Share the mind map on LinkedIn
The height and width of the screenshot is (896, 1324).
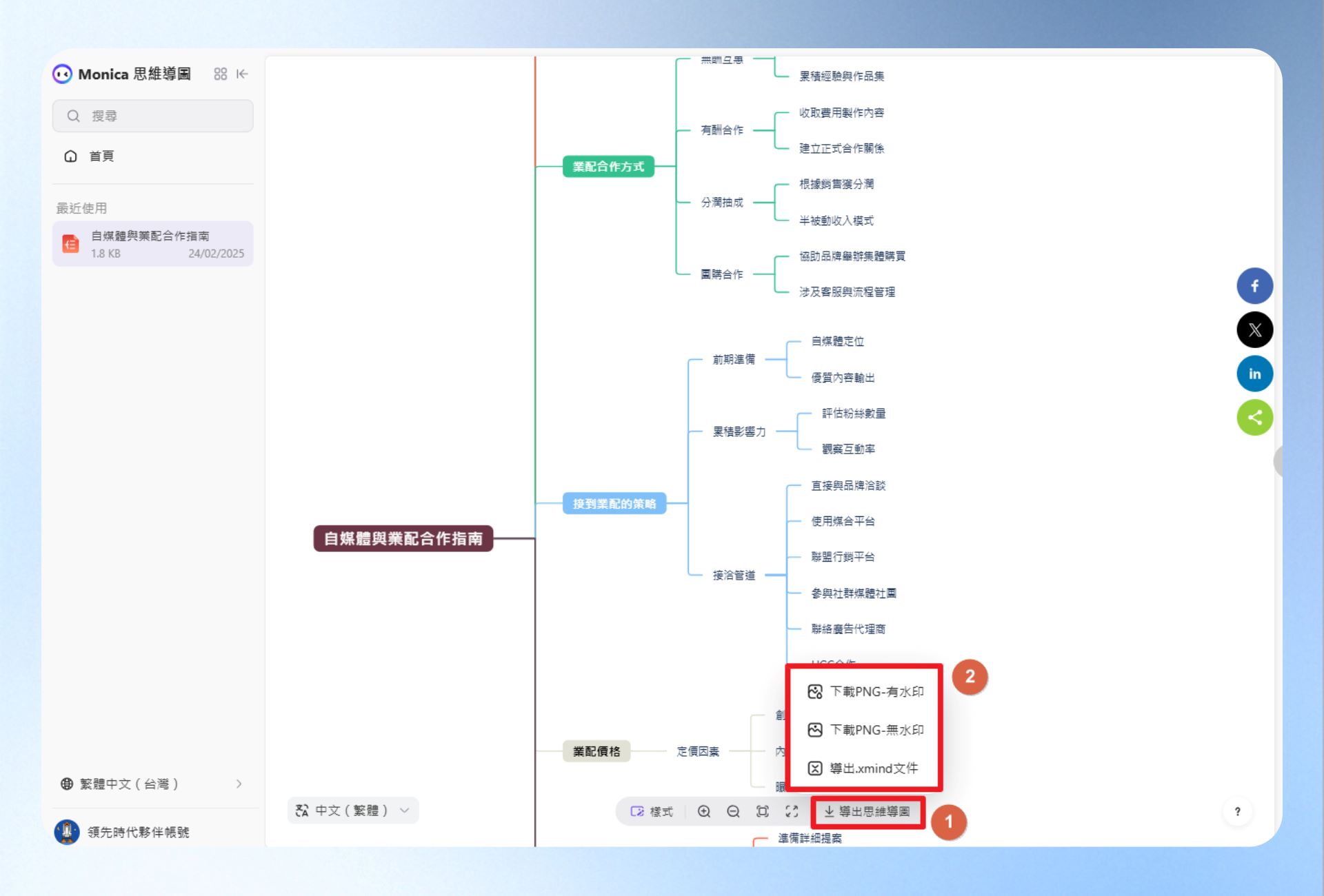(x=1254, y=374)
